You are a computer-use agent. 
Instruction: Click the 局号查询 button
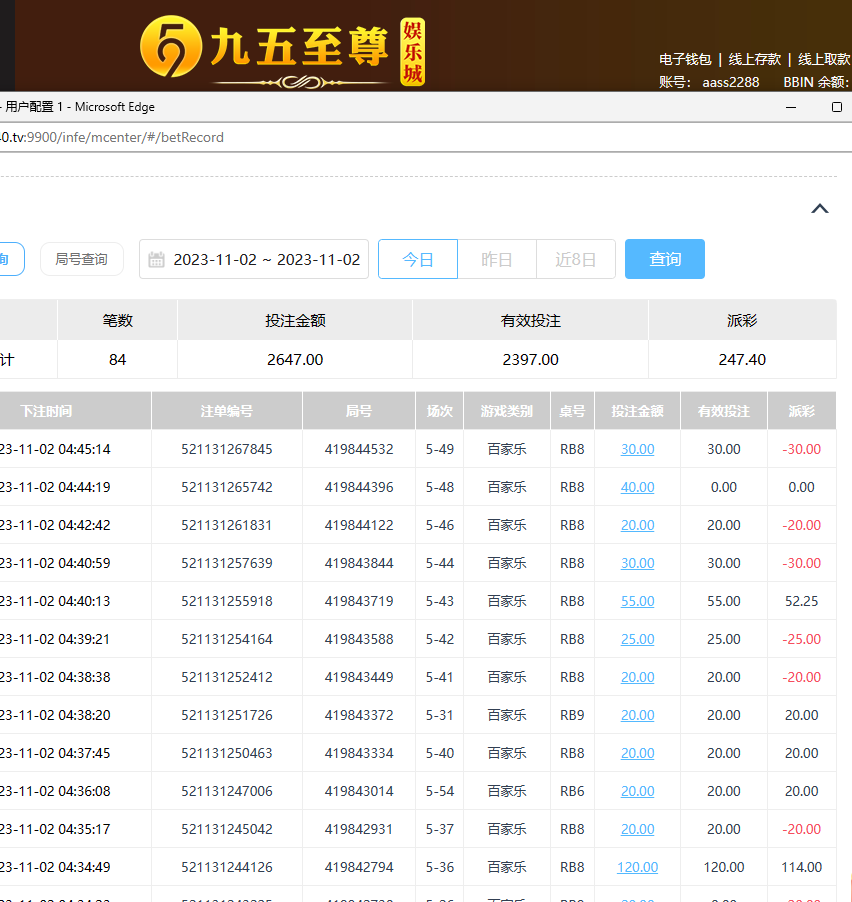coord(81,260)
